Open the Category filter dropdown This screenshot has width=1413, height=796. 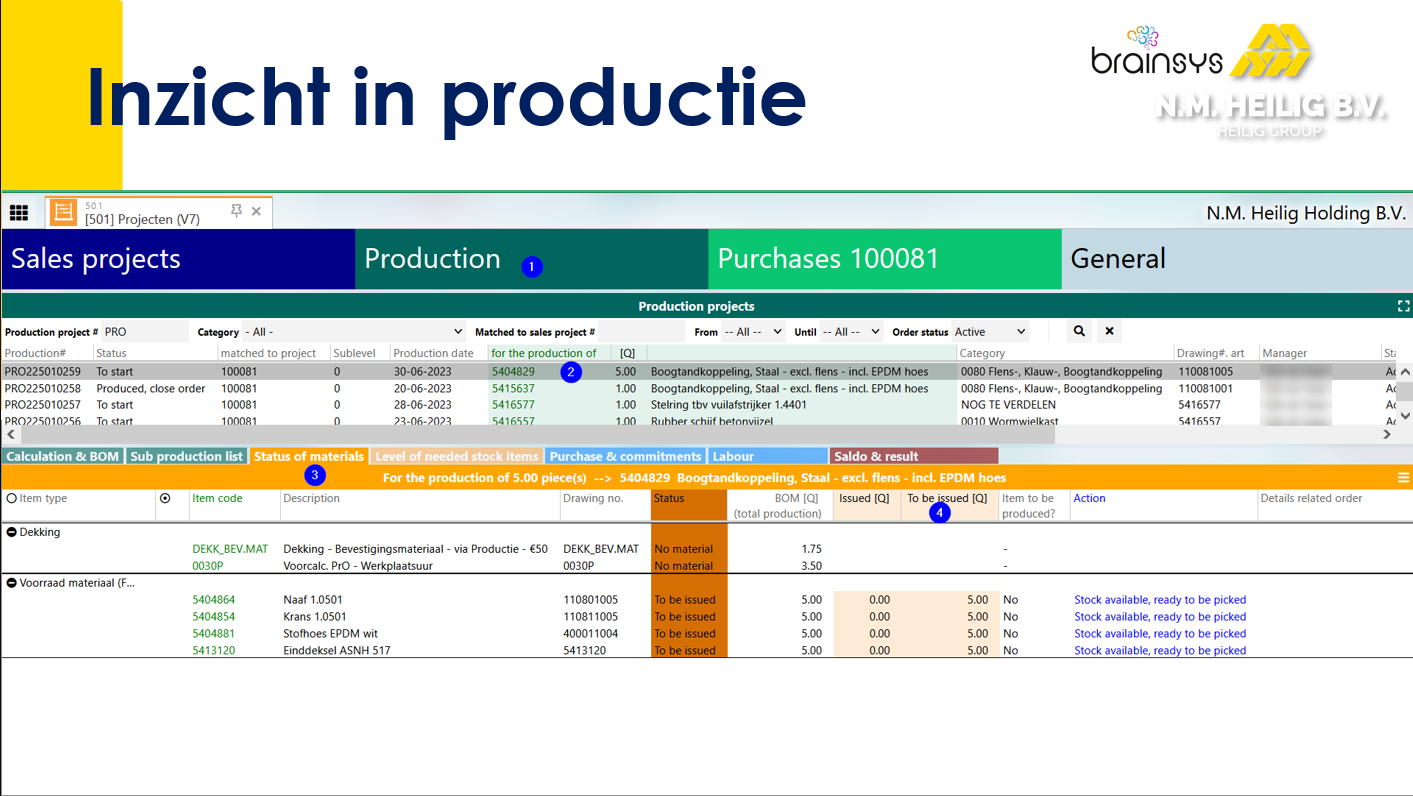354,332
